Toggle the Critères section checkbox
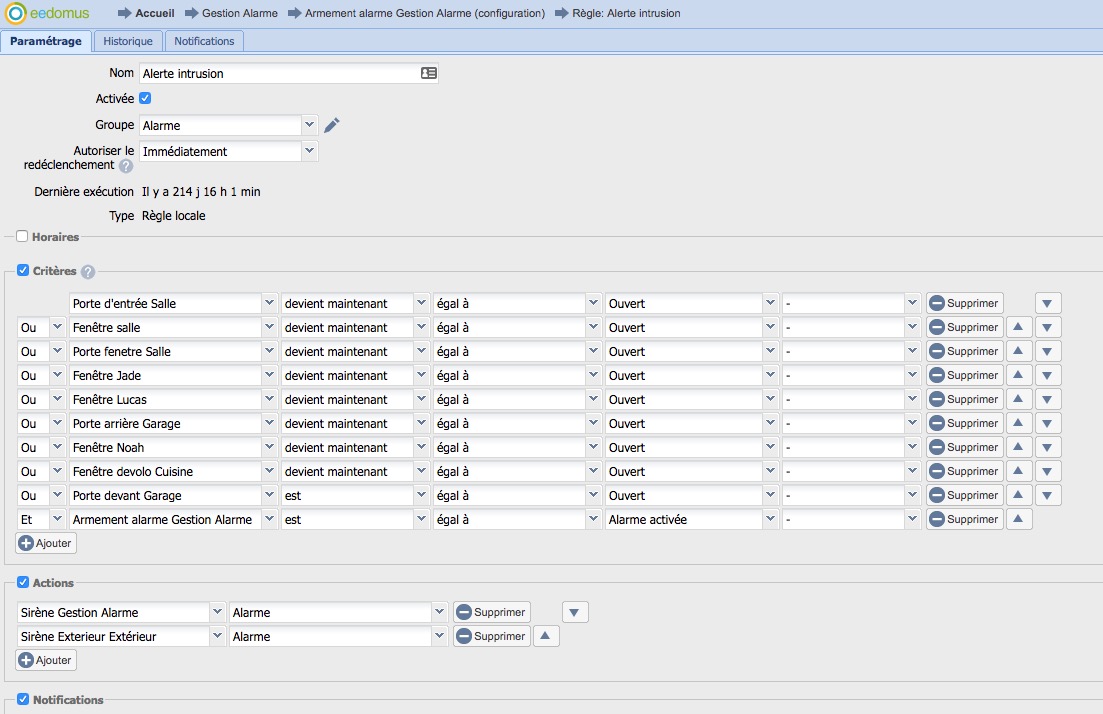Image resolution: width=1103 pixels, height=714 pixels. tap(23, 270)
